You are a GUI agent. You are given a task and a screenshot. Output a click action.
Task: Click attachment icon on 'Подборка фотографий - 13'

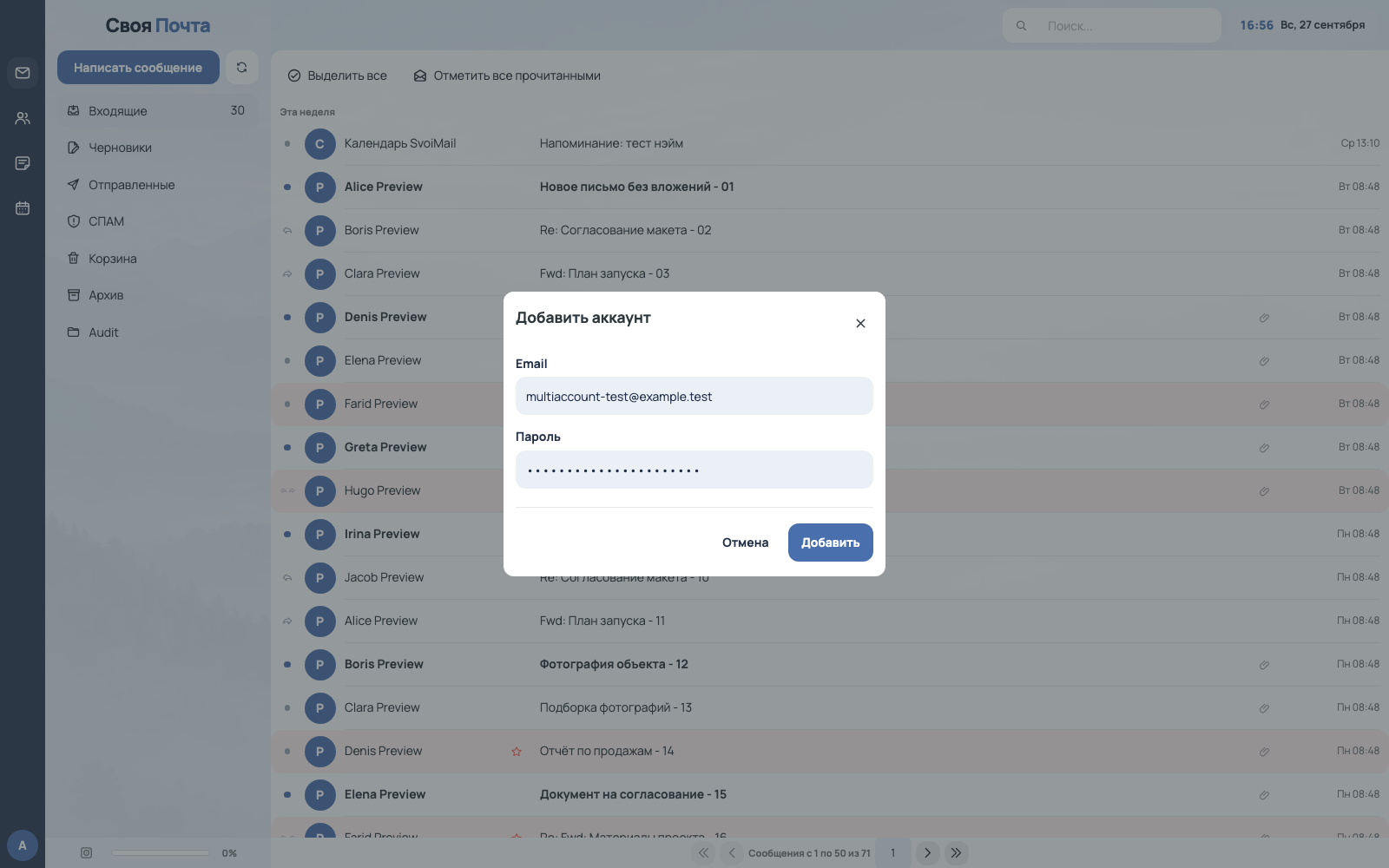[x=1264, y=708]
